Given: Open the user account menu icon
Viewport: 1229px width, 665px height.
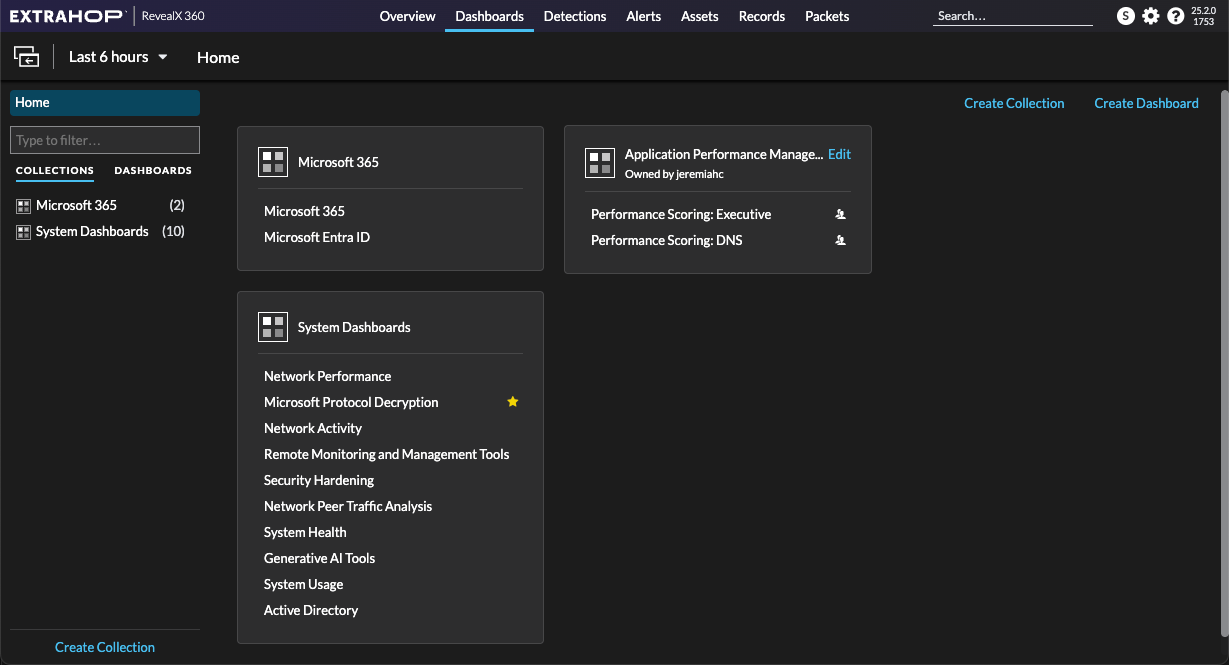Looking at the screenshot, I should click(x=1126, y=16).
